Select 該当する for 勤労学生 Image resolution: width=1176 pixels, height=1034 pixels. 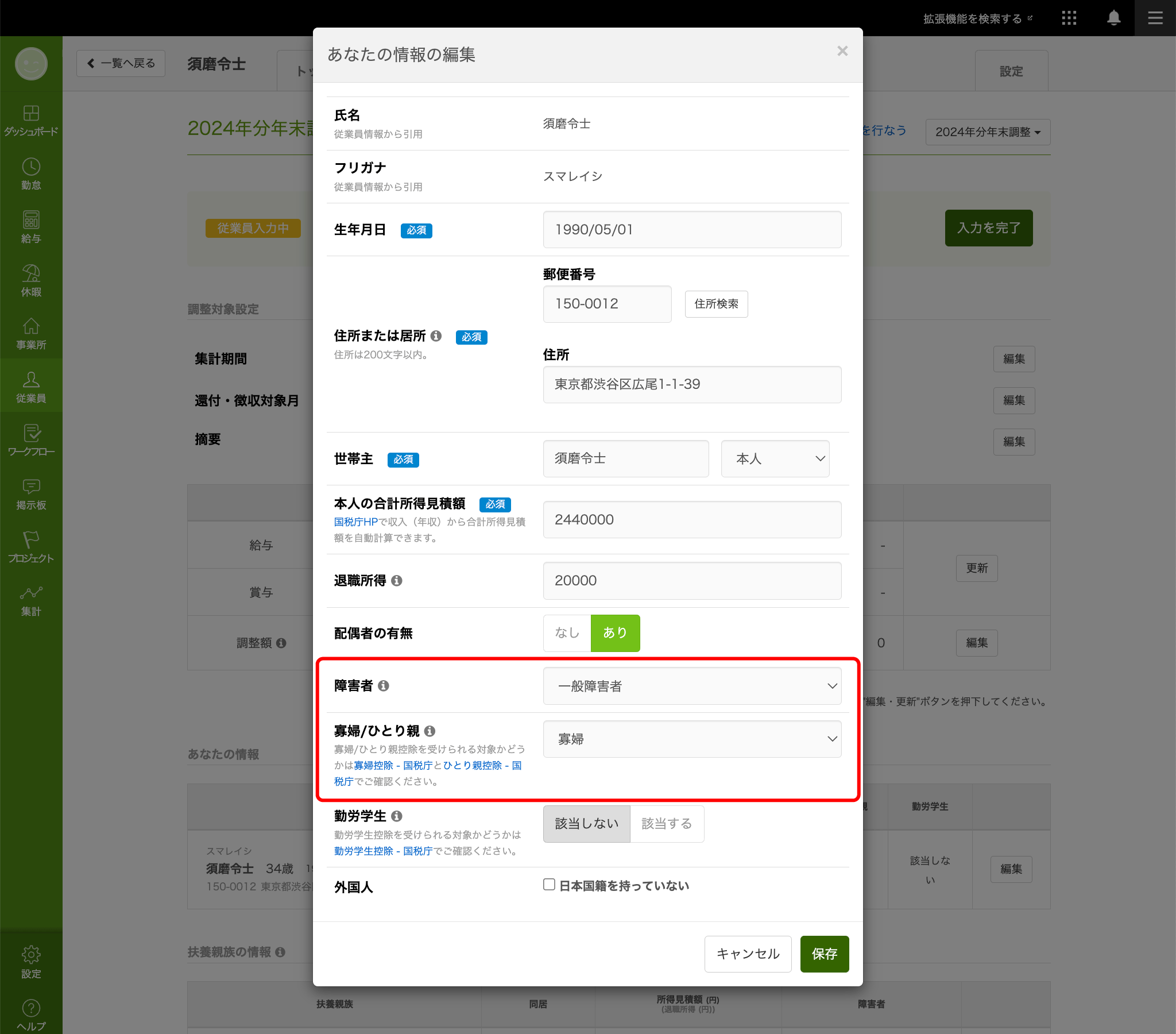[x=667, y=824]
